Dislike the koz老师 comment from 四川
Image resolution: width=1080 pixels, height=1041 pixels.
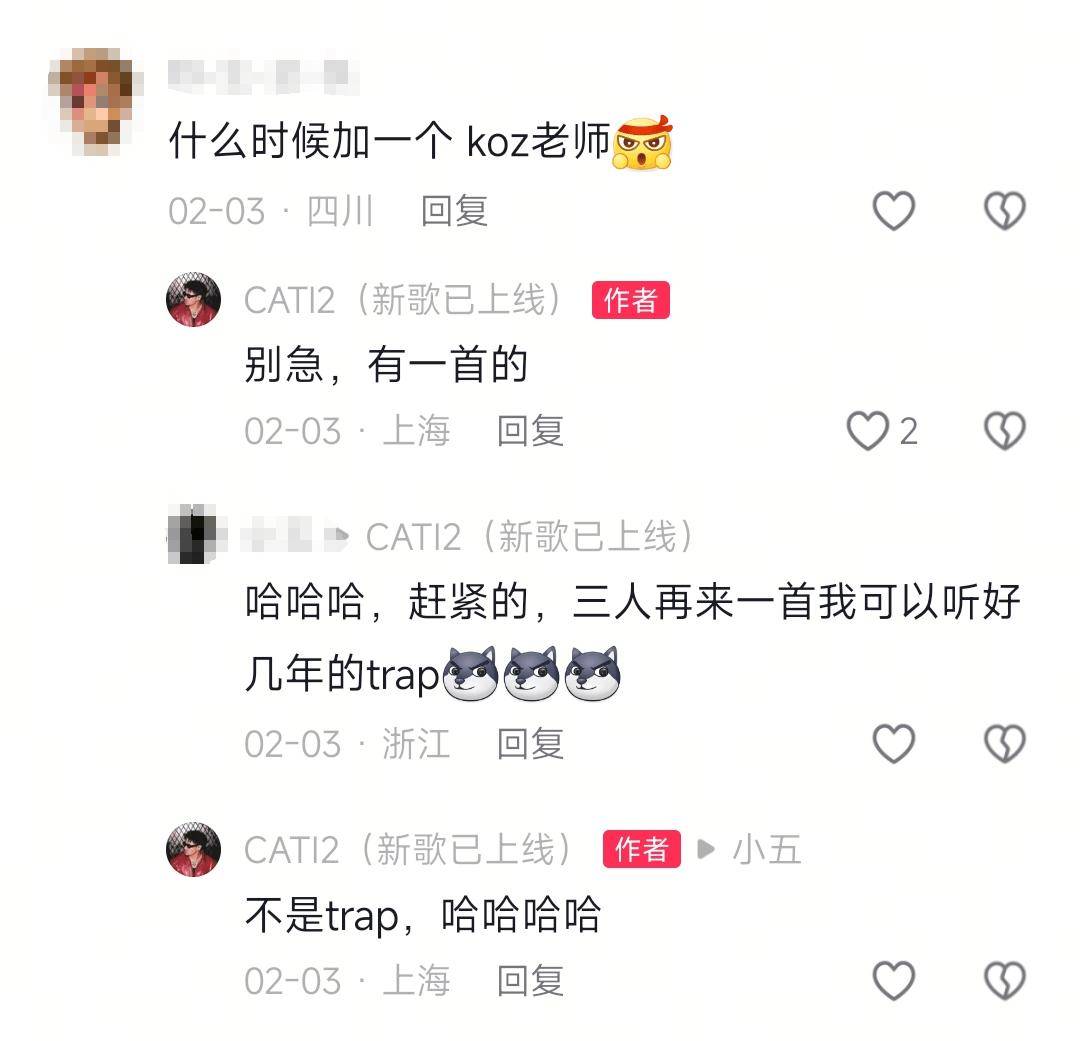click(x=1005, y=210)
